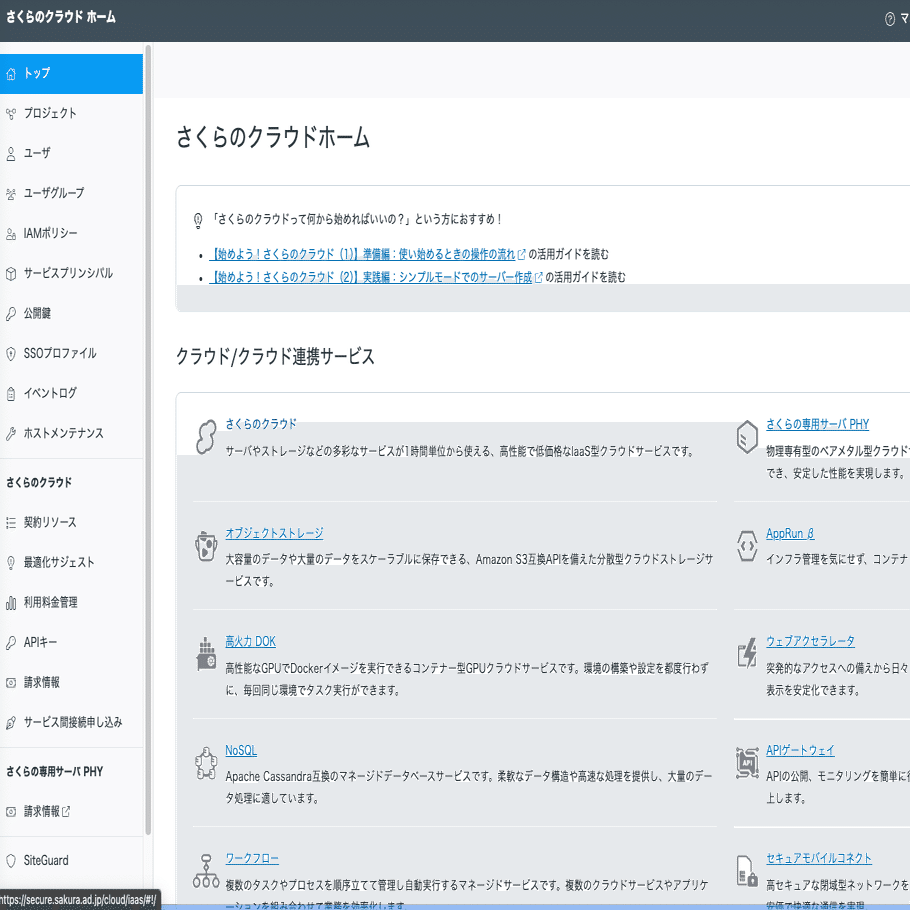Click the オブジェクトストレージ bucket icon
910x910 pixels.
(205, 546)
